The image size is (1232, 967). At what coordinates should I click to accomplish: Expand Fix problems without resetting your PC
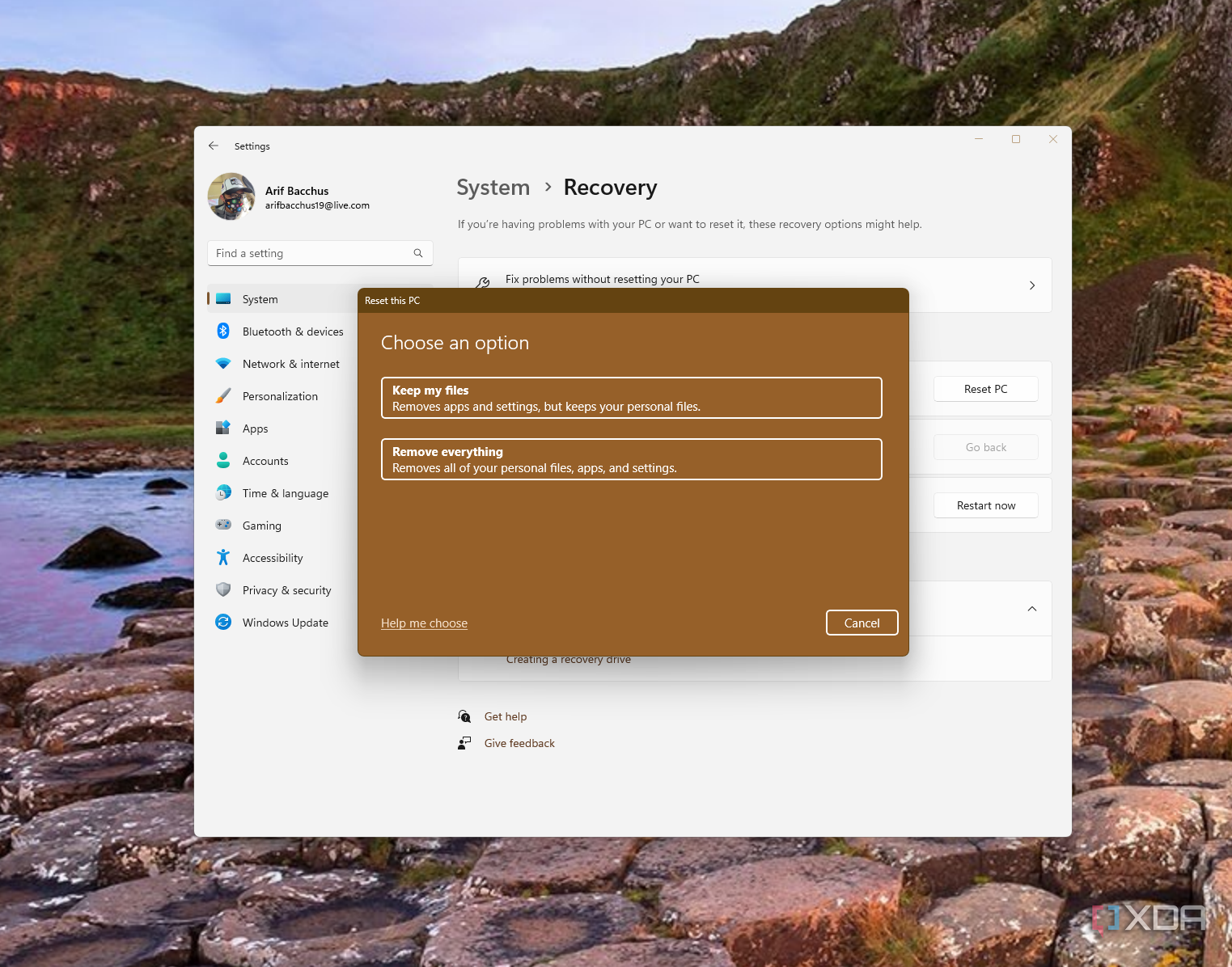(1031, 285)
